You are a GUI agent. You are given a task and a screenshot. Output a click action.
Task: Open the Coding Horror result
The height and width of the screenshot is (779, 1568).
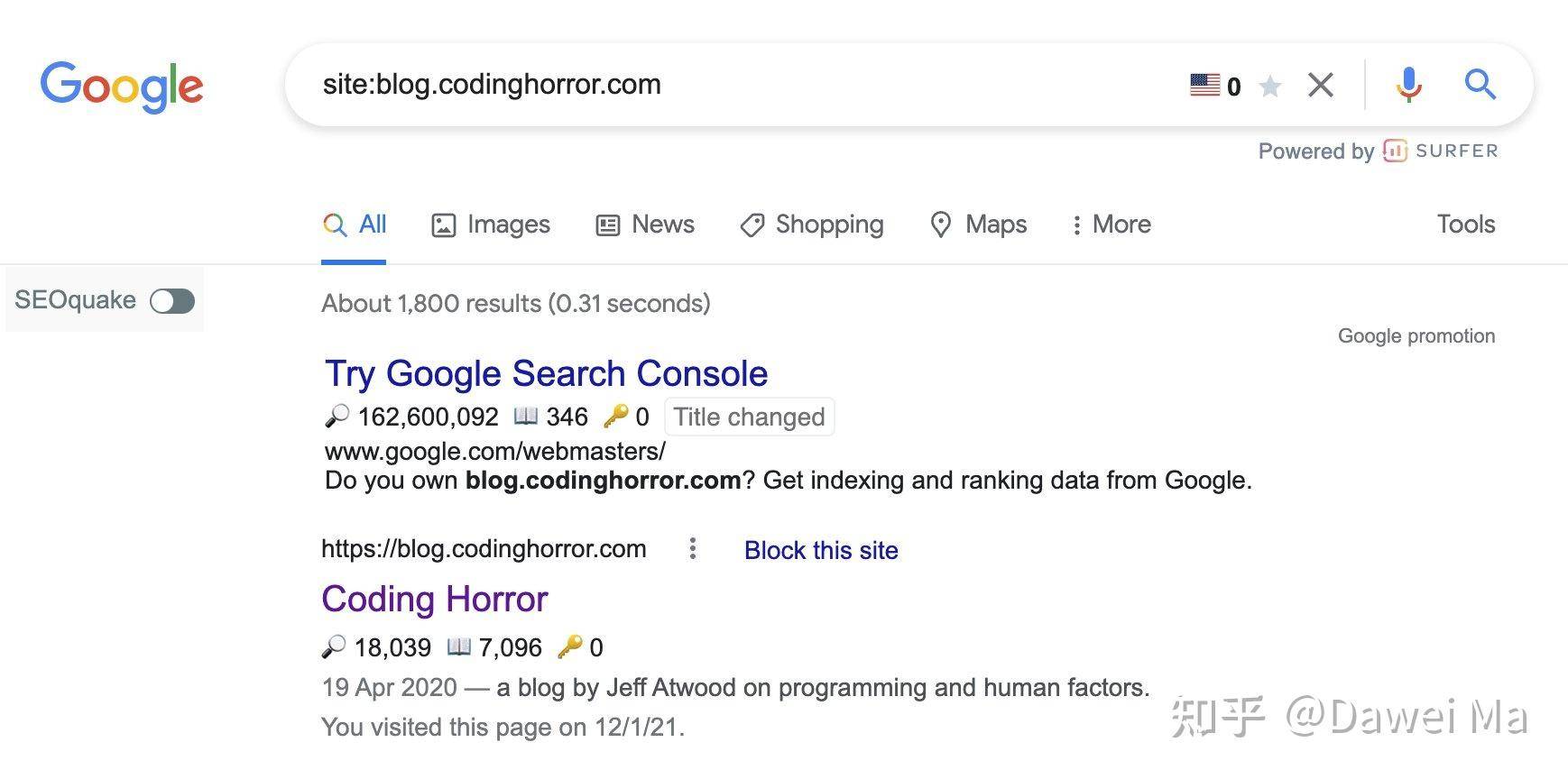[x=435, y=599]
